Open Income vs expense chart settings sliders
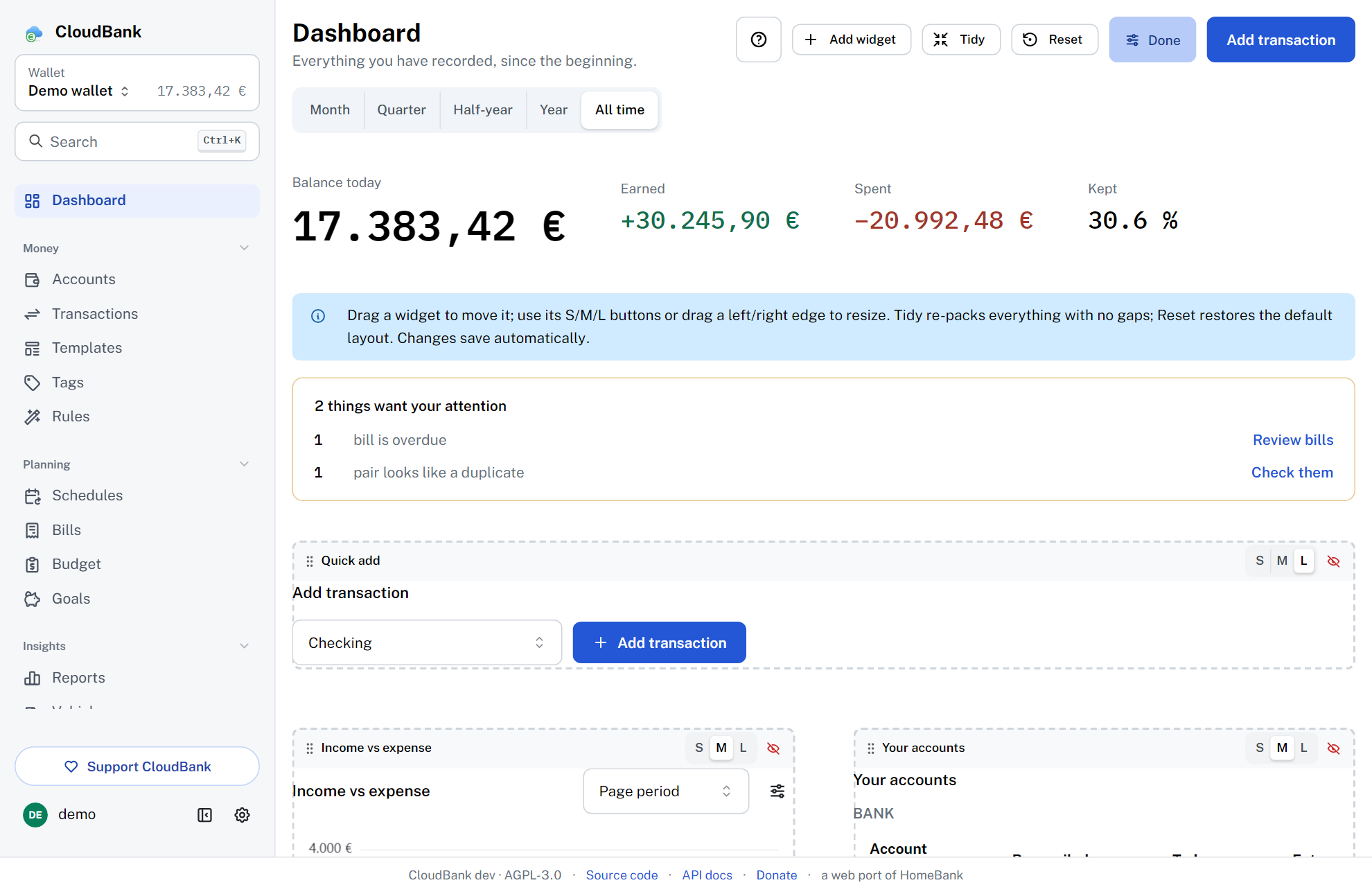 point(777,791)
